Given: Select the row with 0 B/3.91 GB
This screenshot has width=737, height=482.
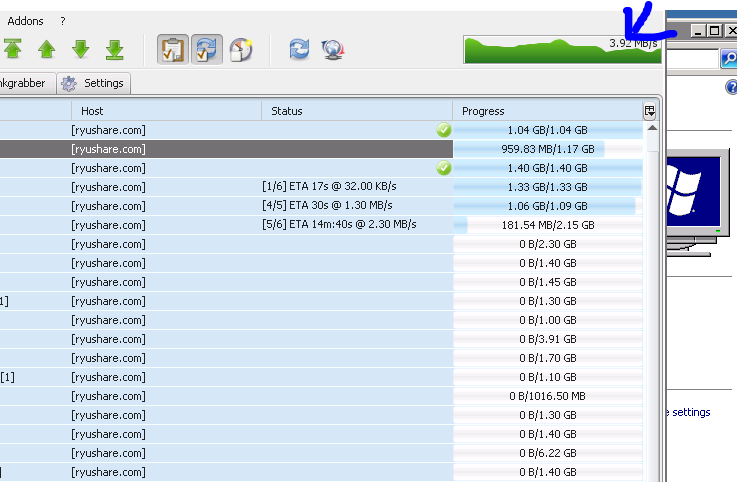Looking at the screenshot, I should point(321,339).
